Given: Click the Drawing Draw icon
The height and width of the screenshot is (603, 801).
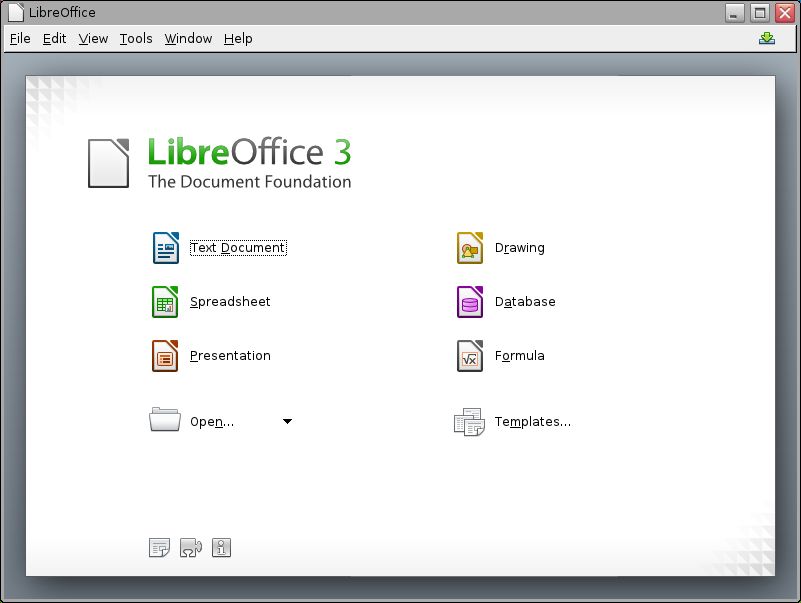Looking at the screenshot, I should pyautogui.click(x=469, y=248).
